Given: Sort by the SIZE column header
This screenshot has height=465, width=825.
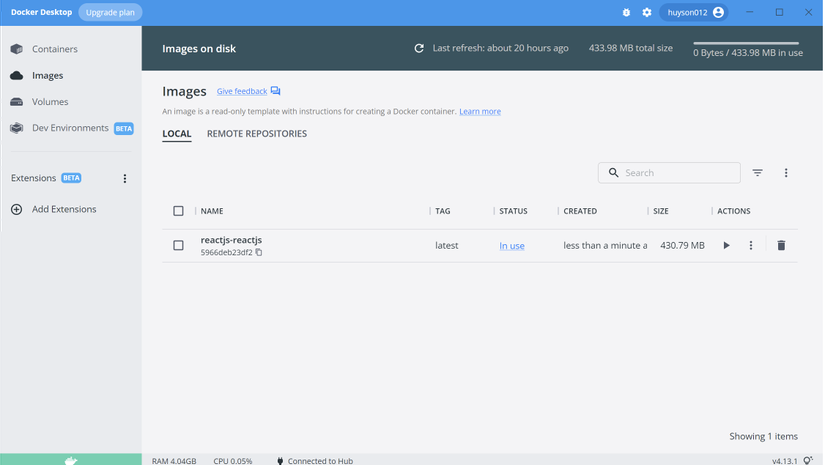Looking at the screenshot, I should tap(661, 211).
